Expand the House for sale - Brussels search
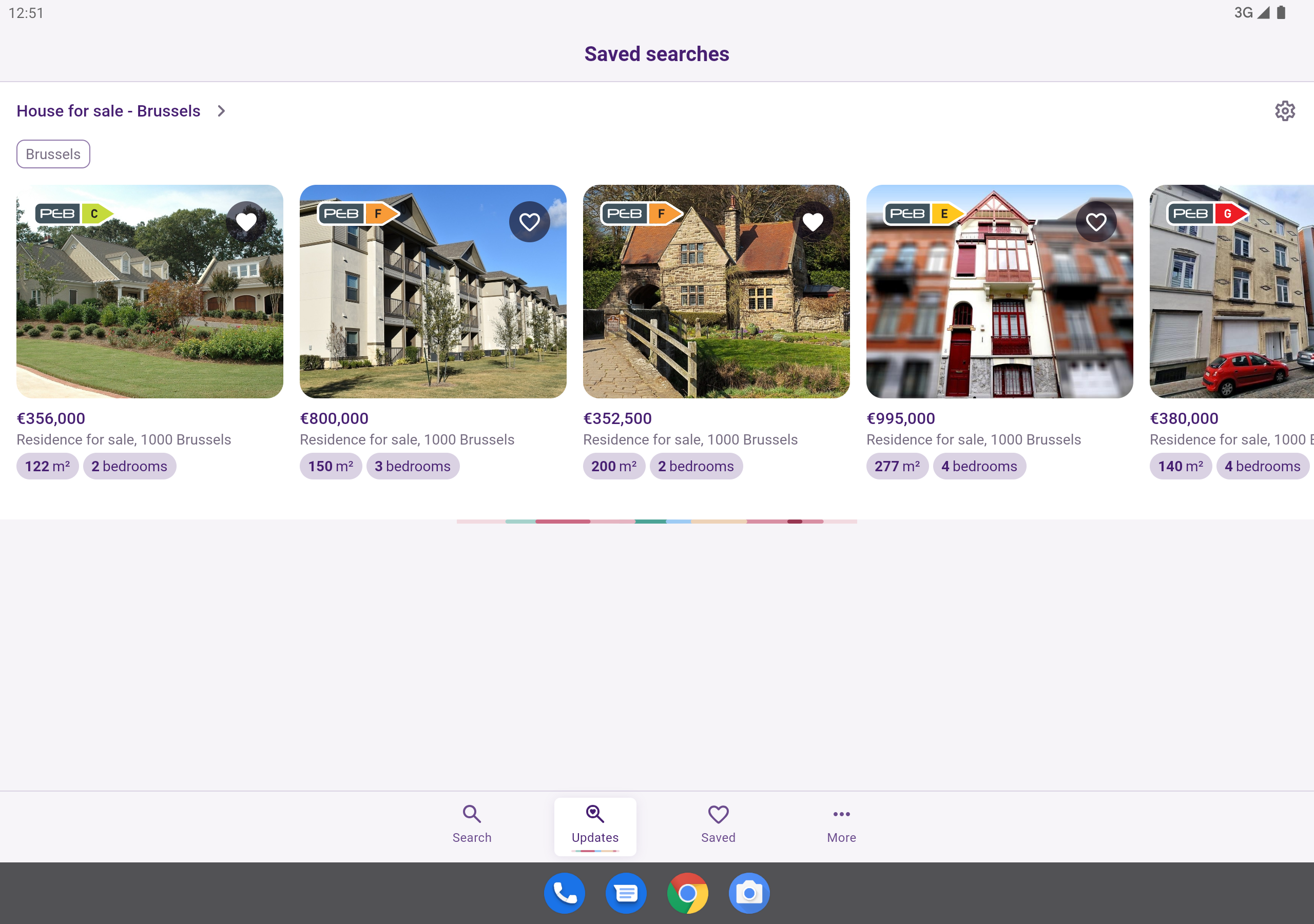 coord(221,110)
